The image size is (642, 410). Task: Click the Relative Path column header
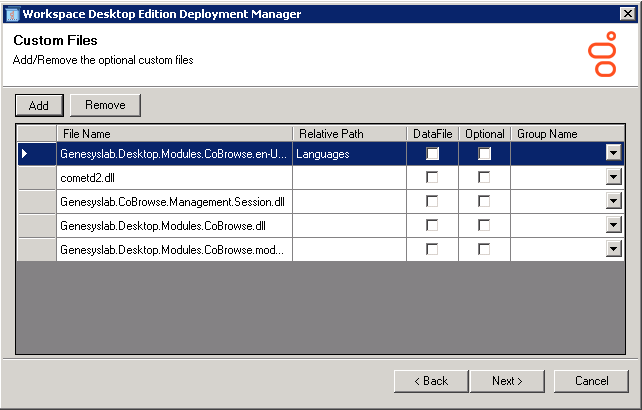point(349,133)
